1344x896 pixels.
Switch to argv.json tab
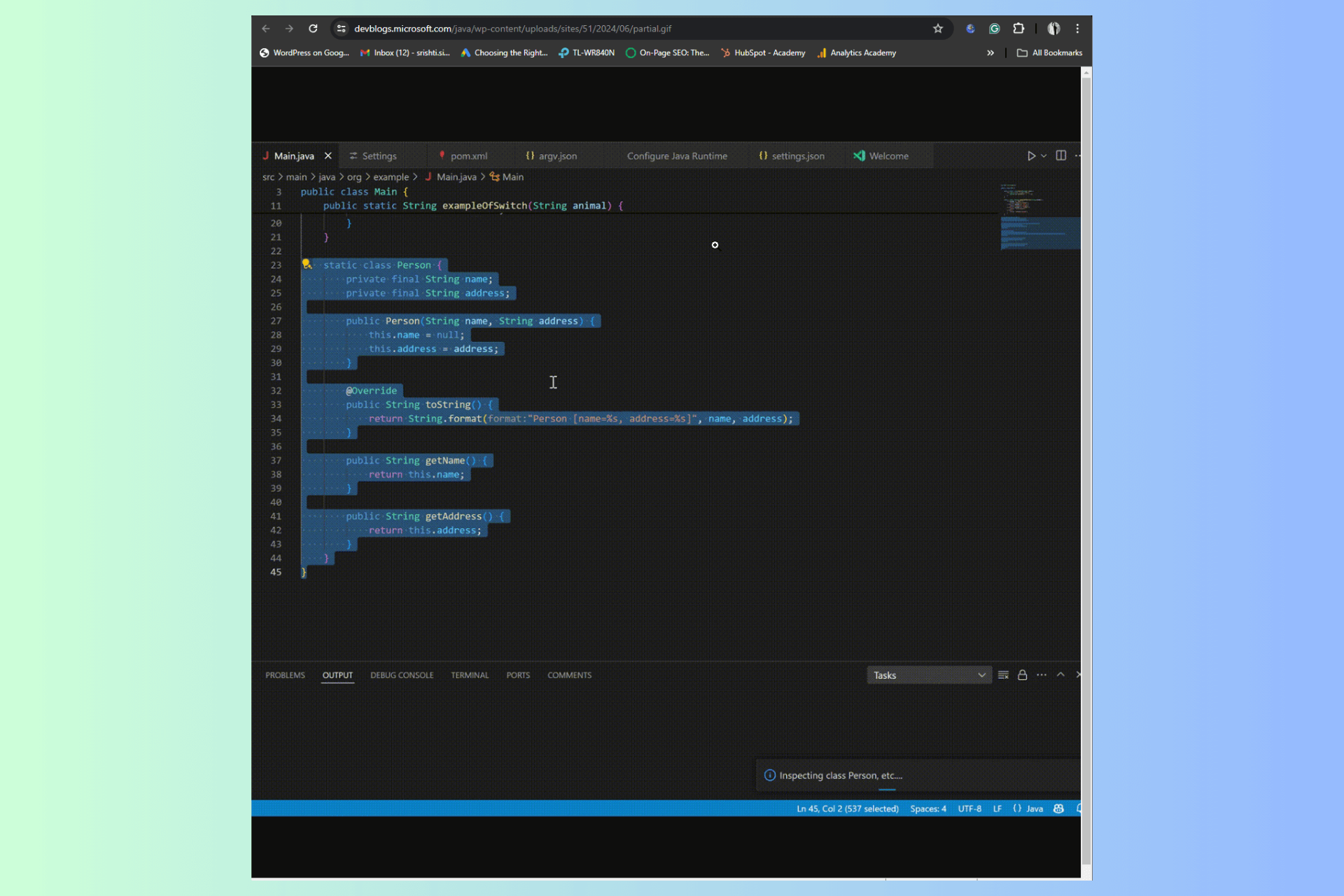coord(557,156)
